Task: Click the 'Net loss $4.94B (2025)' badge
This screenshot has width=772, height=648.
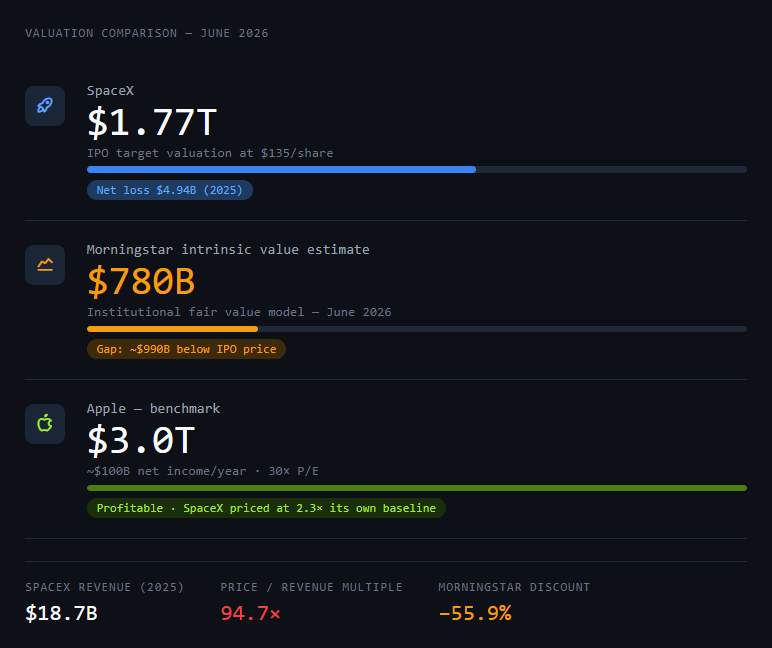Action: click(170, 190)
